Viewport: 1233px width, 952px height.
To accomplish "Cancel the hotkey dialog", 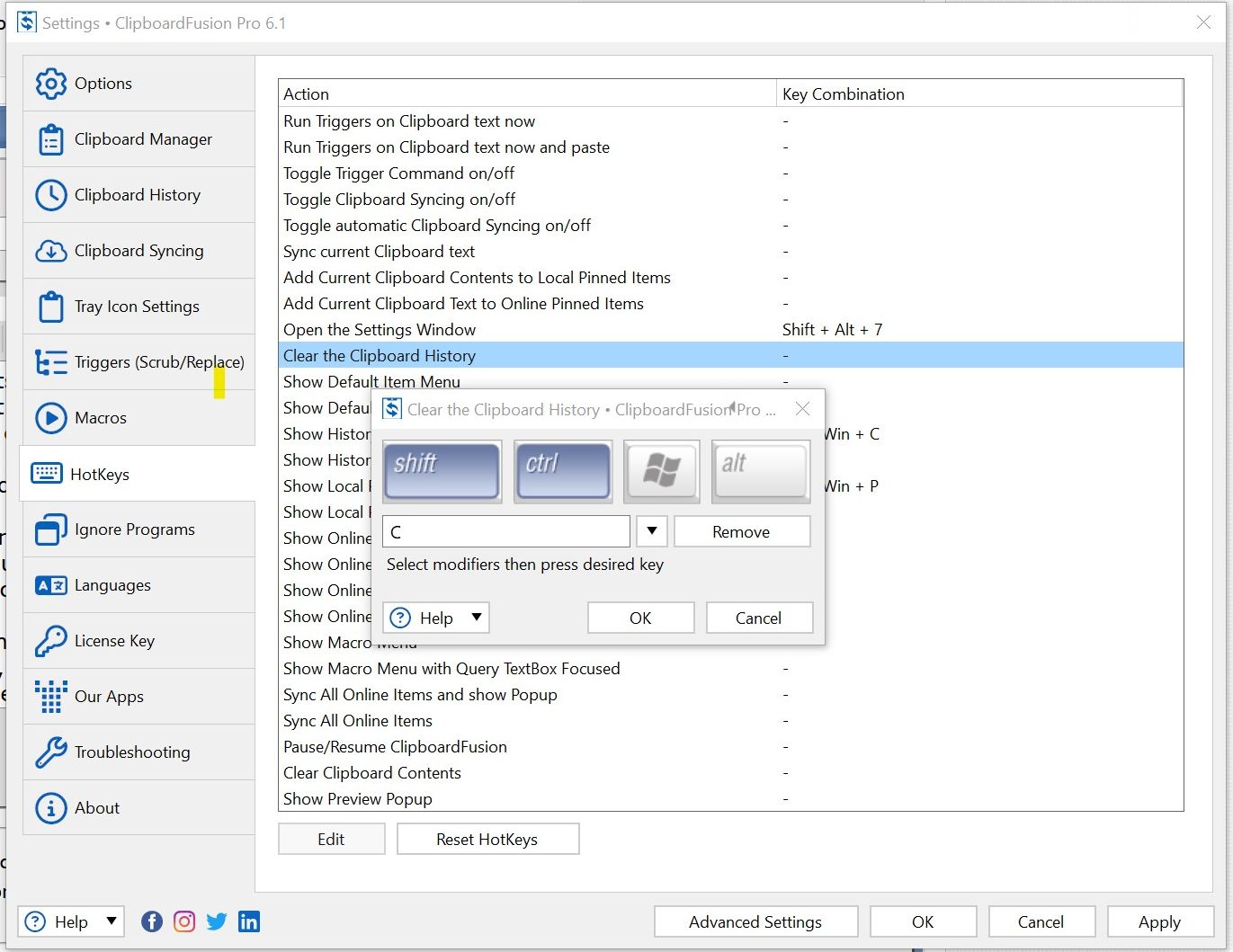I will point(759,618).
